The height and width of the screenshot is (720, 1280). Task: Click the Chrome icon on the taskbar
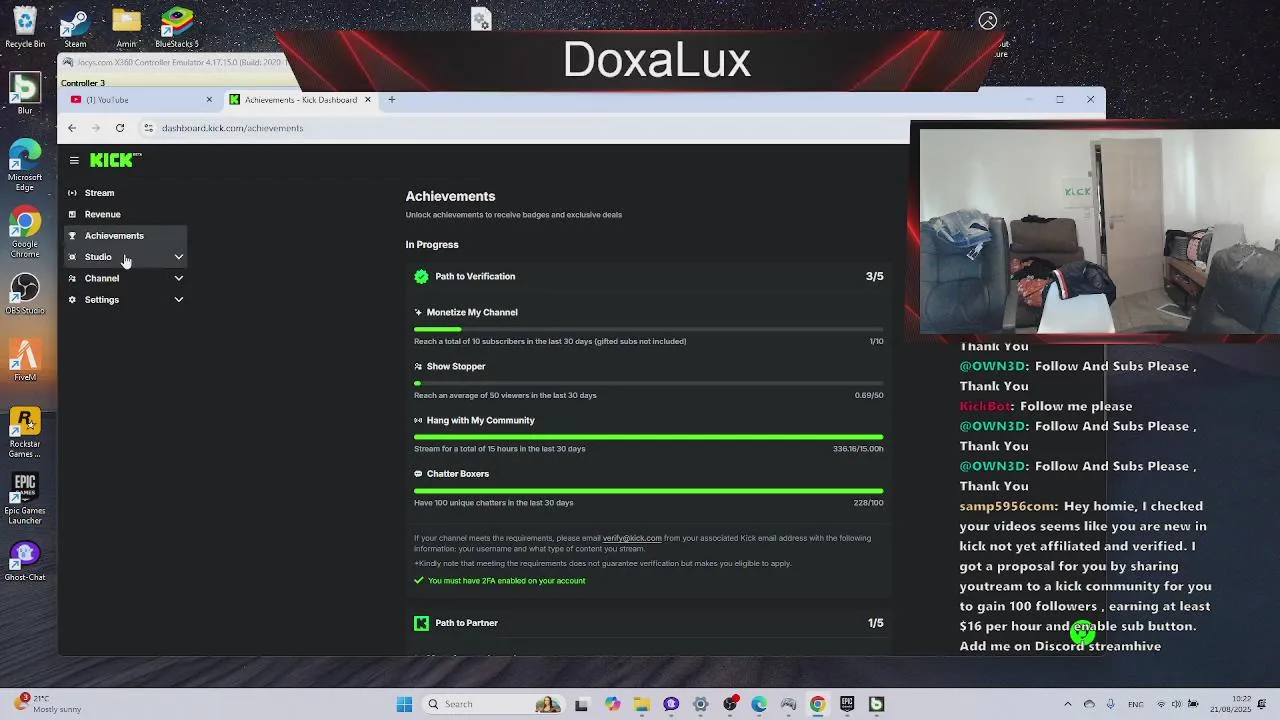point(818,704)
